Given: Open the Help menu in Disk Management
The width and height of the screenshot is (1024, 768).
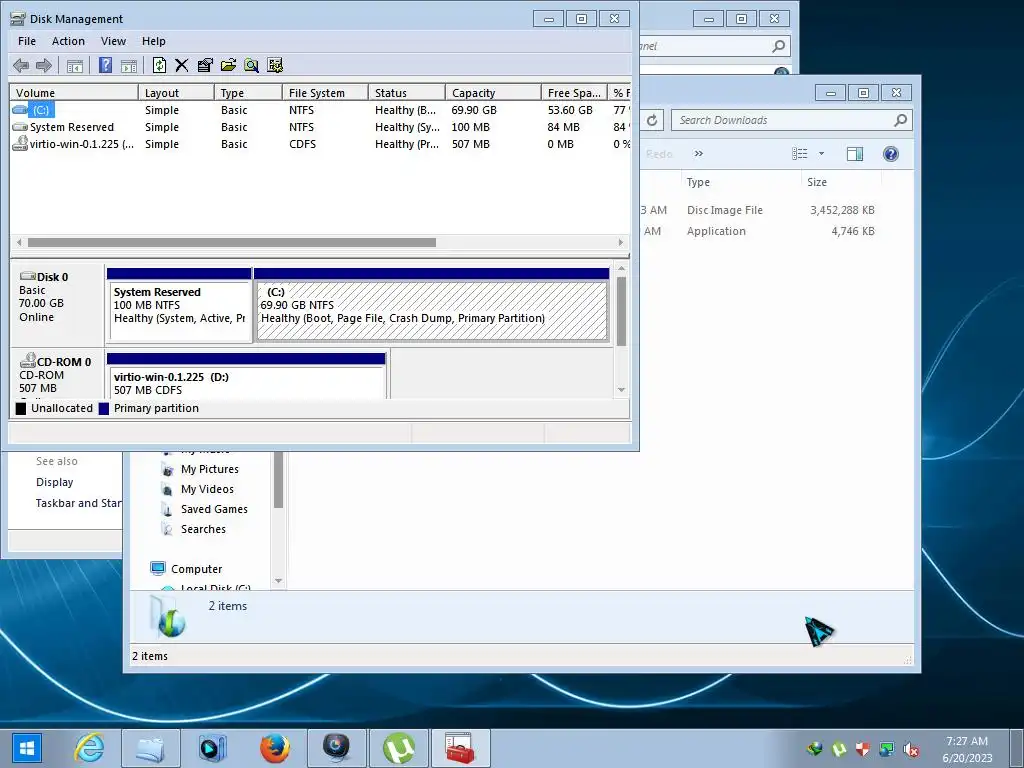Looking at the screenshot, I should coord(153,41).
